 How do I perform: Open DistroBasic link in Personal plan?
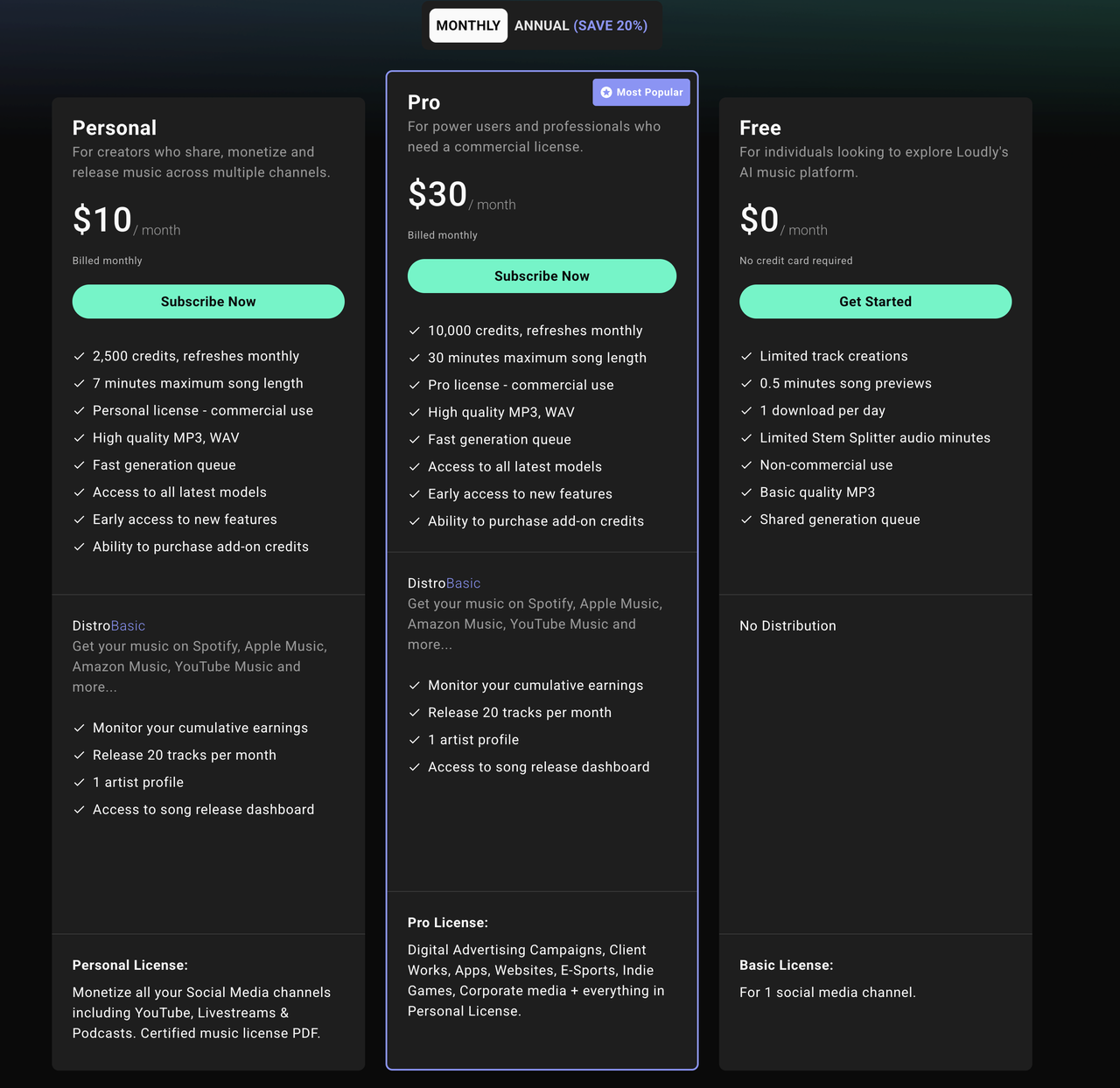(108, 626)
